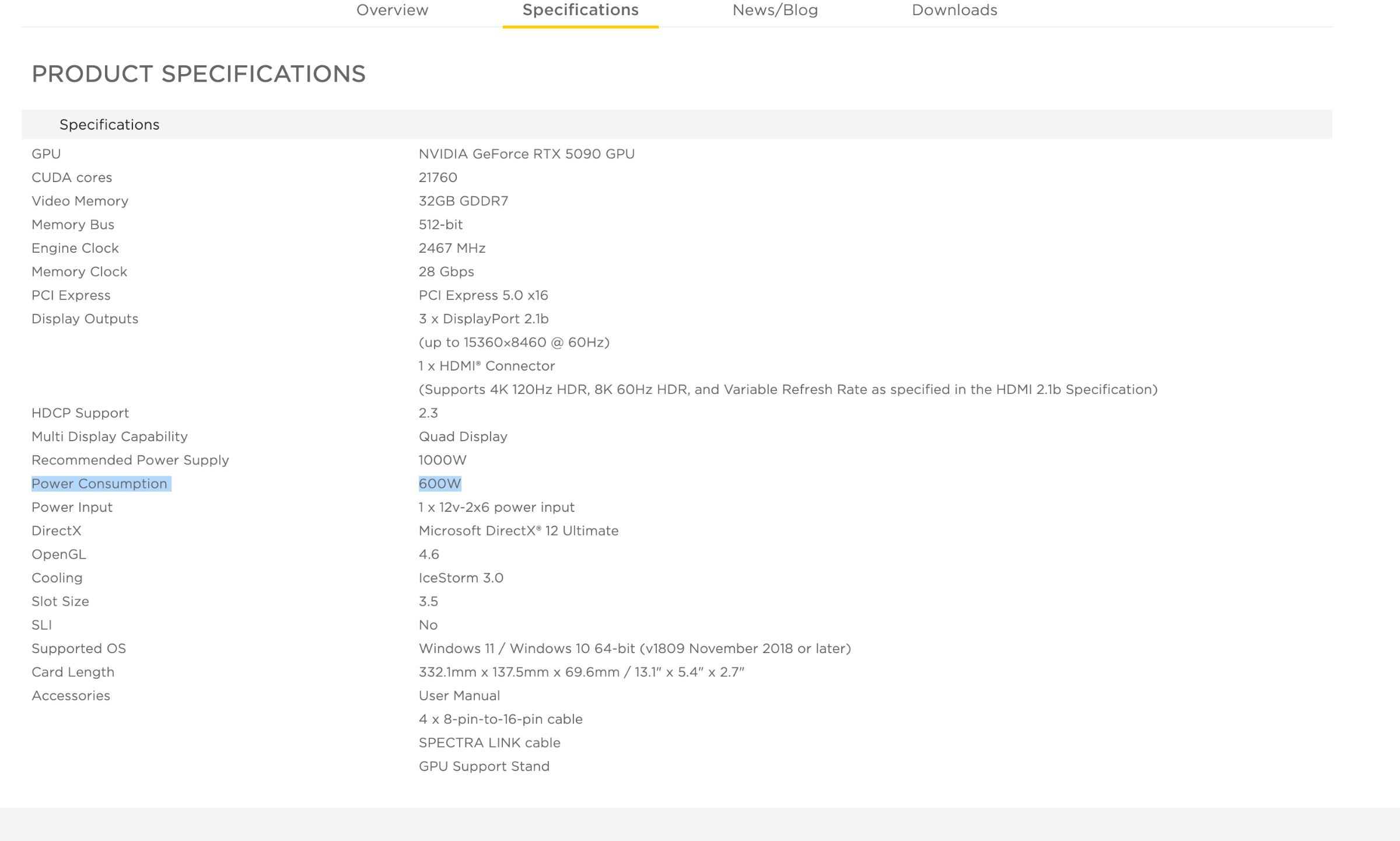
Task: Click the highlighted Power Consumption label
Action: click(100, 484)
